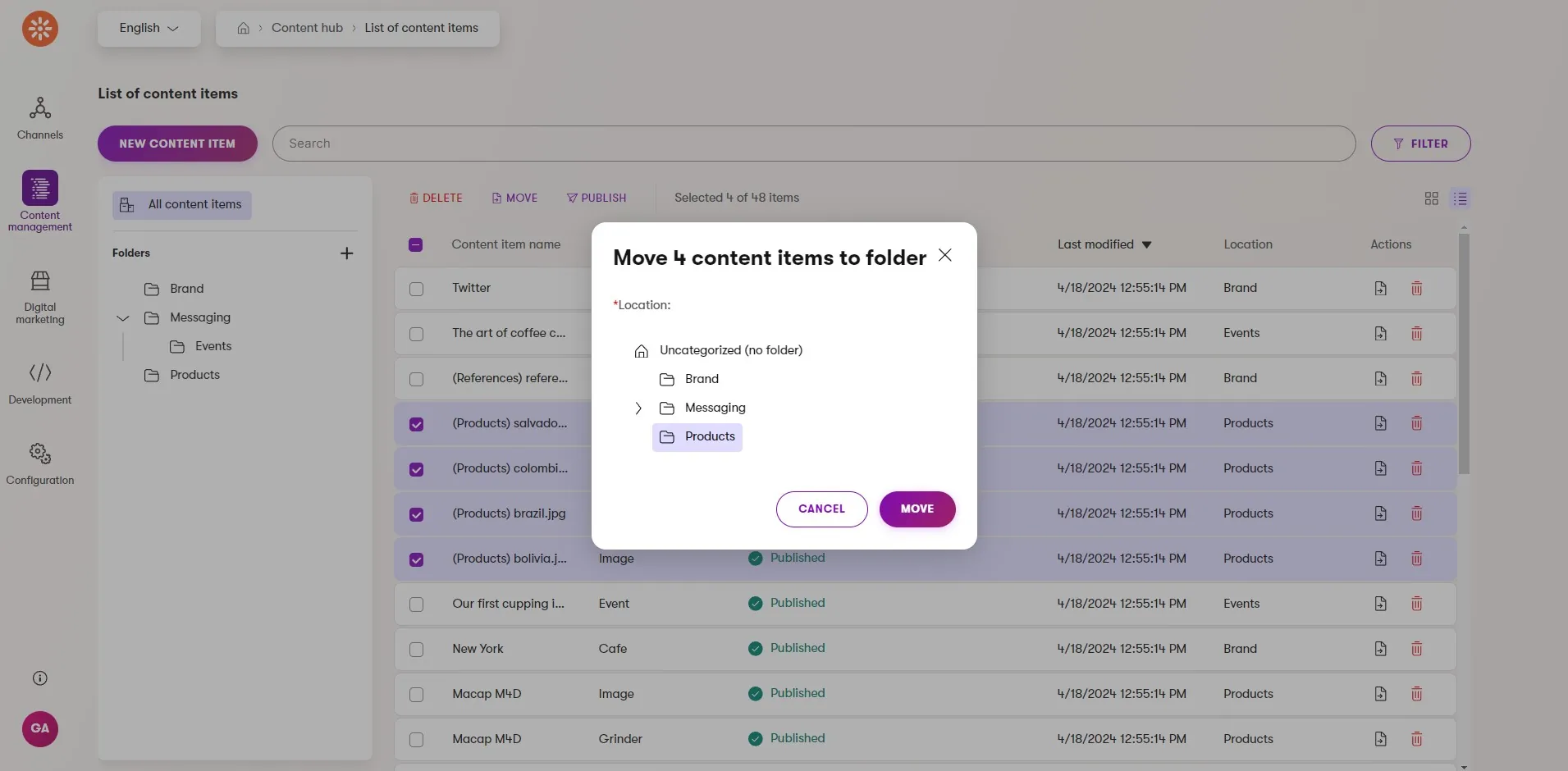Image resolution: width=1568 pixels, height=771 pixels.
Task: Open the Channels section icon
Action: (x=39, y=108)
